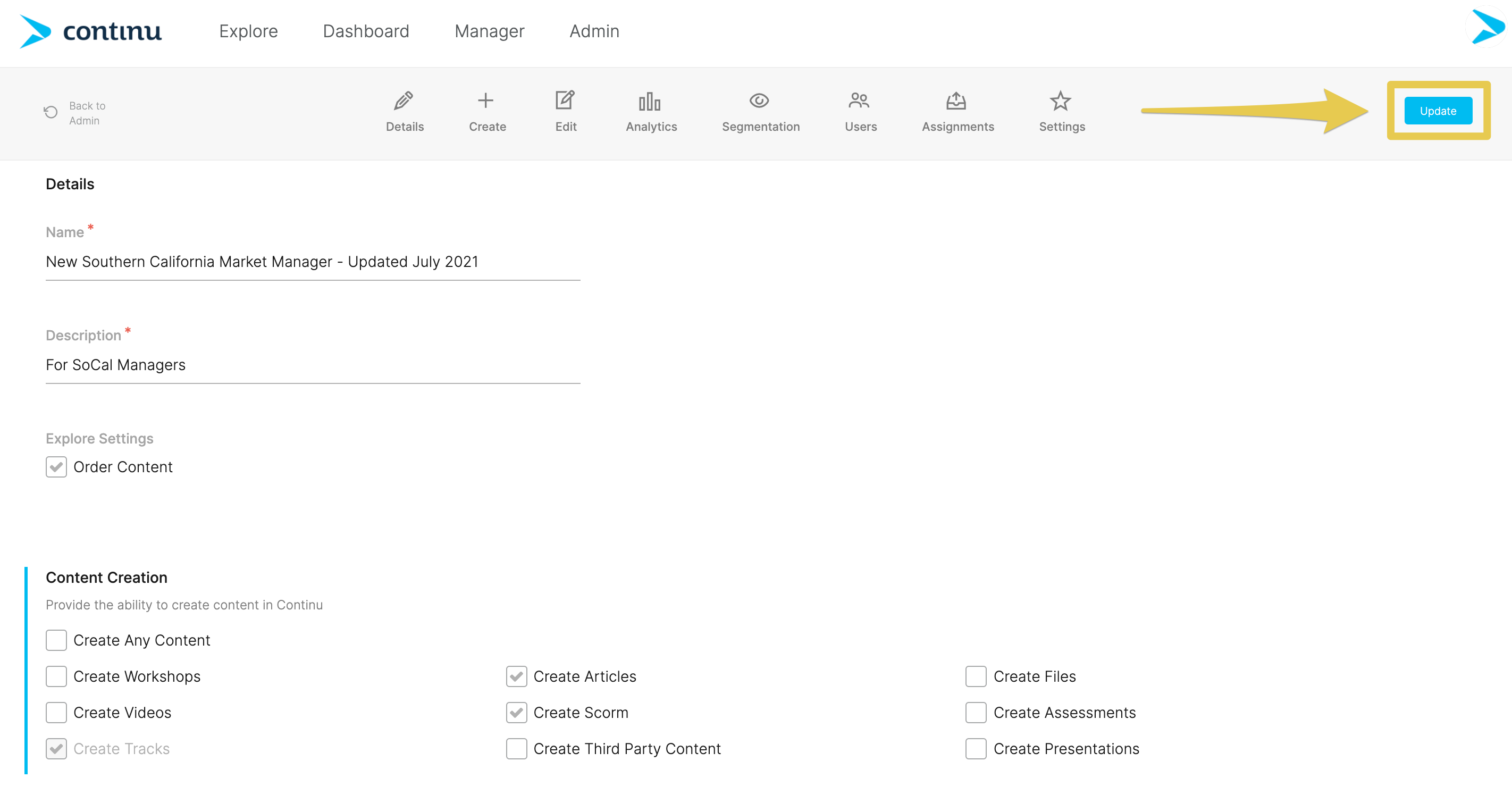The image size is (1512, 803).
Task: Click the Details toolbar label
Action: coord(405,127)
